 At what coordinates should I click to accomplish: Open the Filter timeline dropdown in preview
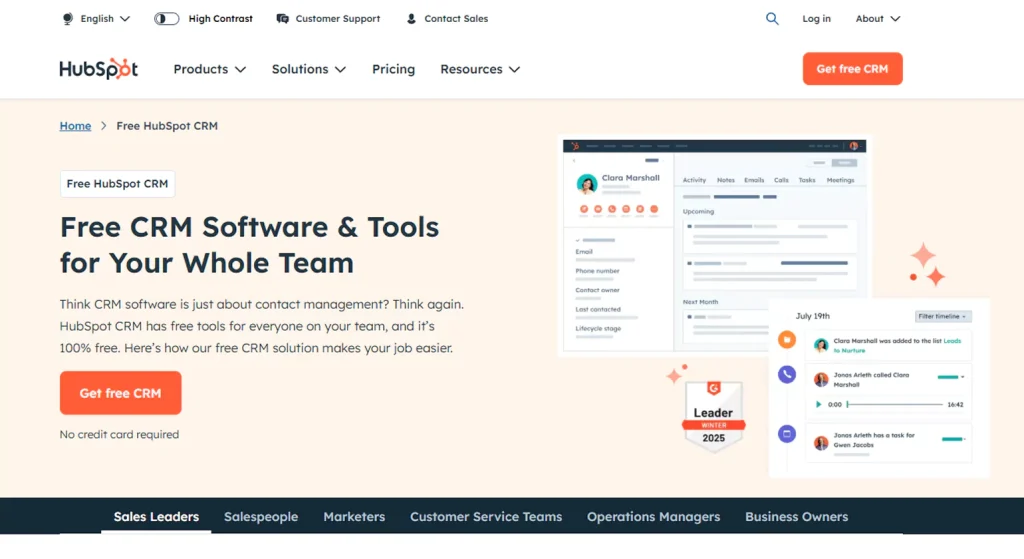tap(942, 316)
